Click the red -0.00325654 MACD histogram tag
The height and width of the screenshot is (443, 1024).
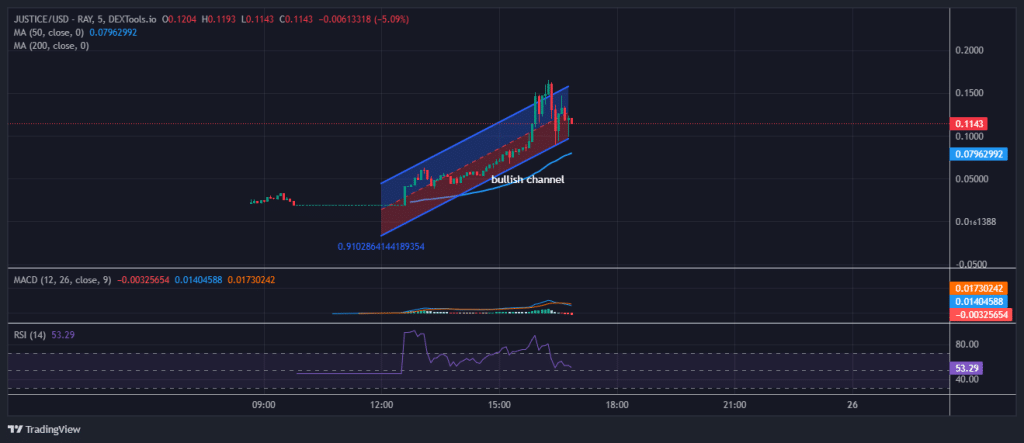click(x=979, y=314)
